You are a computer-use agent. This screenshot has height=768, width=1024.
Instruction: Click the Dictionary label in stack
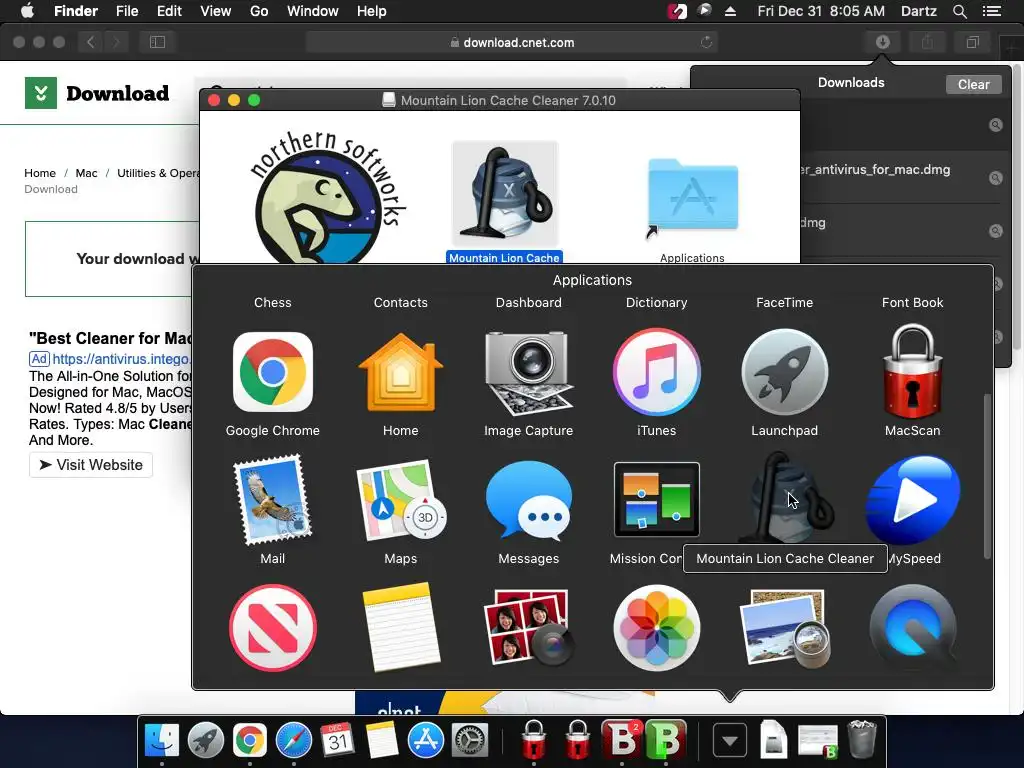point(656,302)
